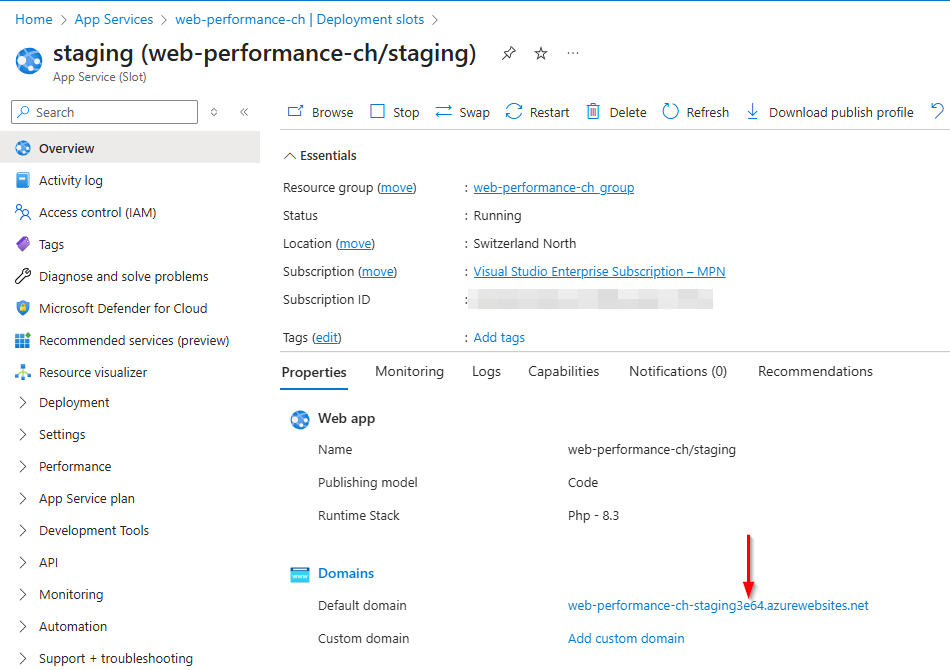Click the Delete trash icon

point(593,111)
